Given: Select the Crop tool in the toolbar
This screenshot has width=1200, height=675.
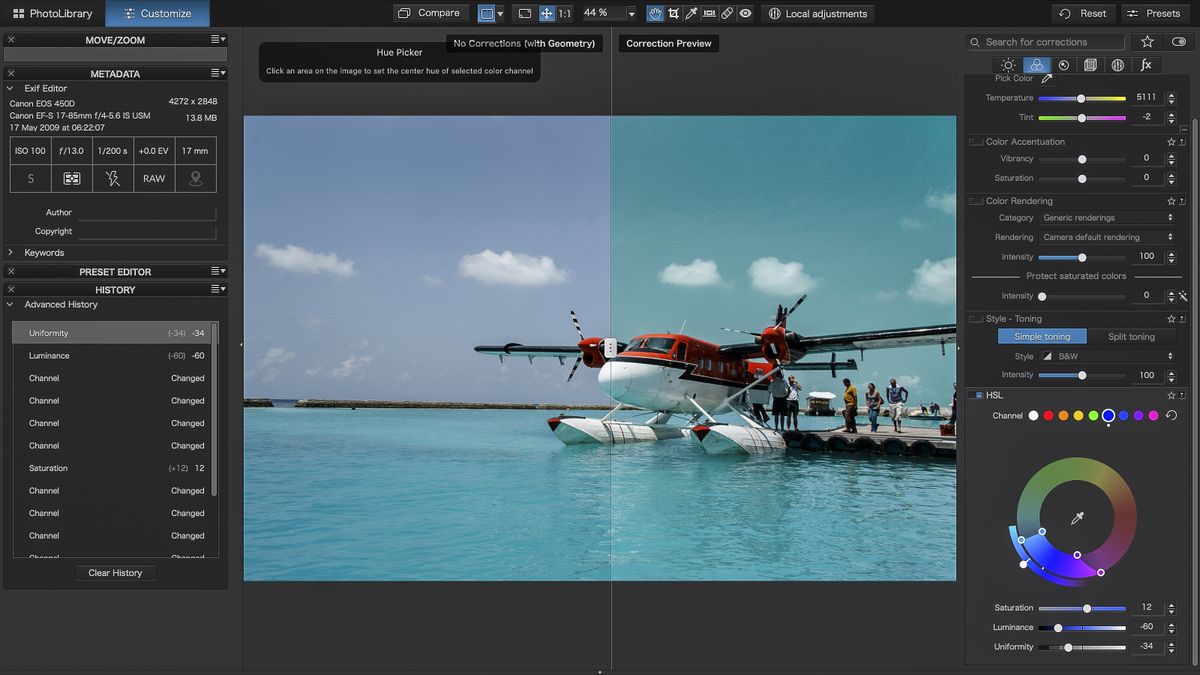Looking at the screenshot, I should tap(673, 13).
